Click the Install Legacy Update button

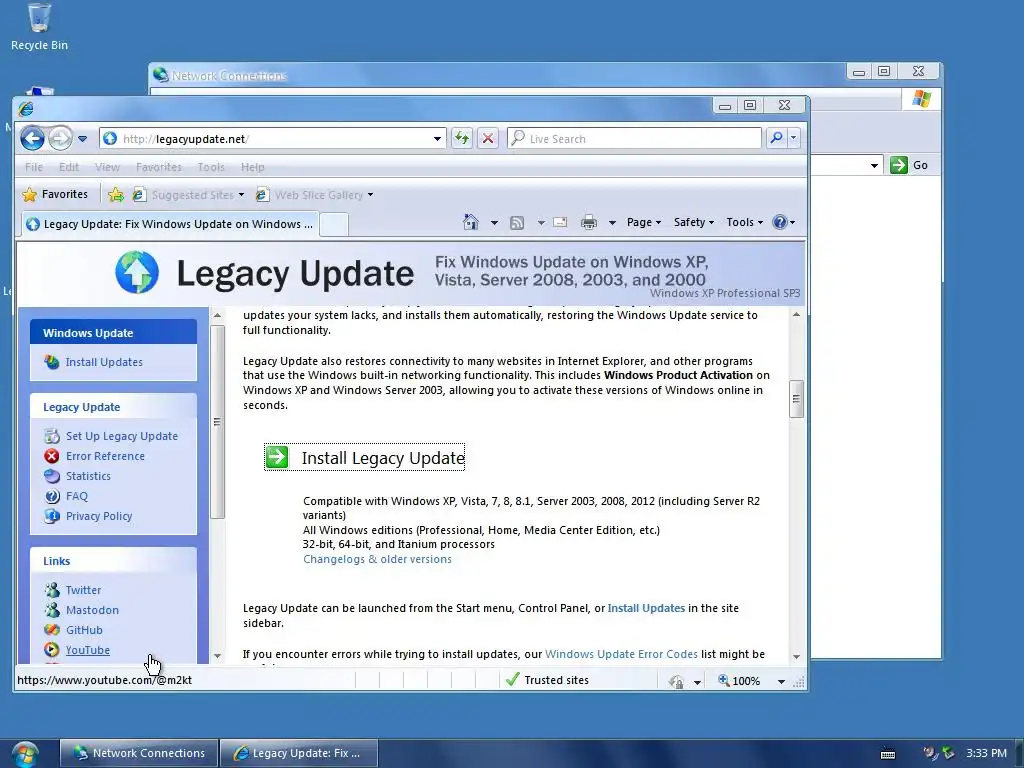364,457
